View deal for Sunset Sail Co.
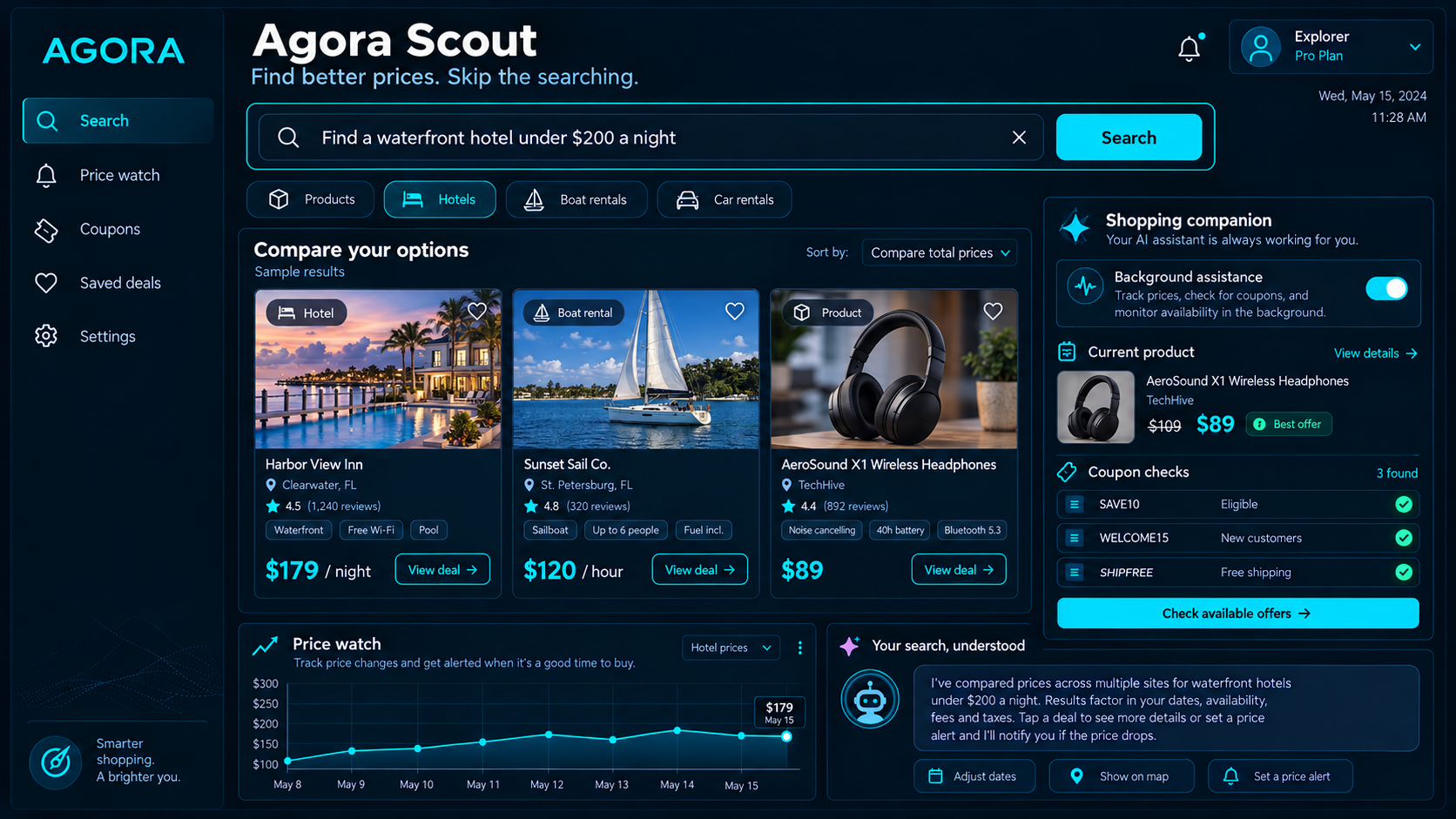Viewport: 1456px width, 819px height. pos(700,570)
